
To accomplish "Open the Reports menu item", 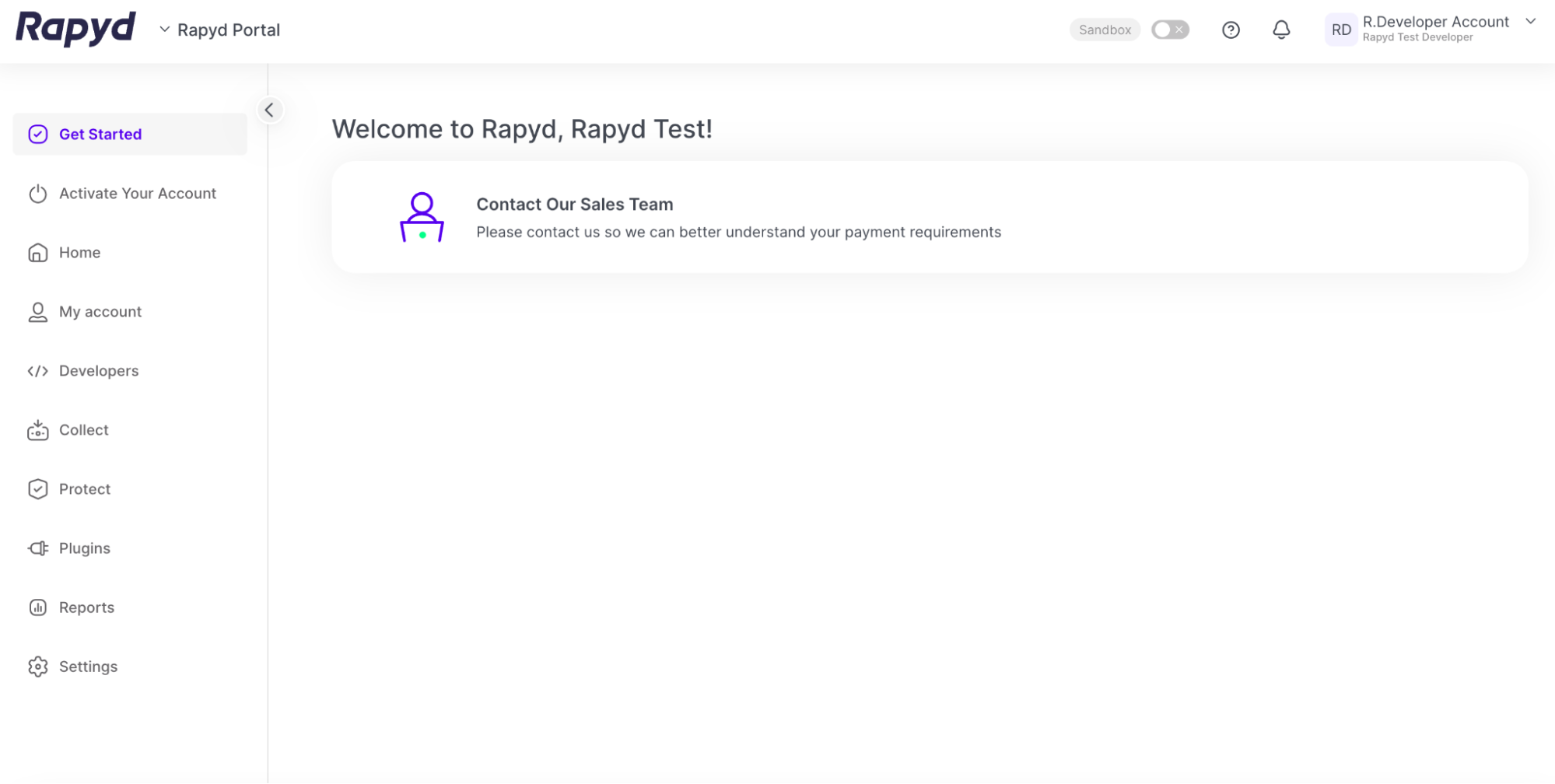I will coord(86,607).
